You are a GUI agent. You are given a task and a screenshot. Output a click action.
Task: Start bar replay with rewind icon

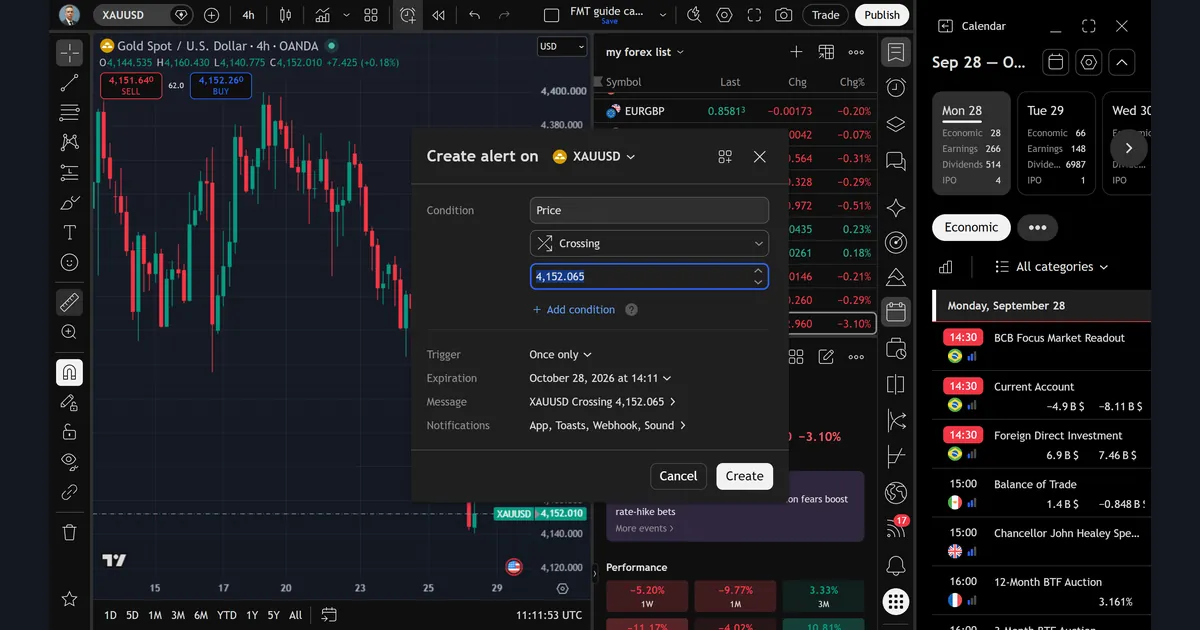(x=438, y=15)
